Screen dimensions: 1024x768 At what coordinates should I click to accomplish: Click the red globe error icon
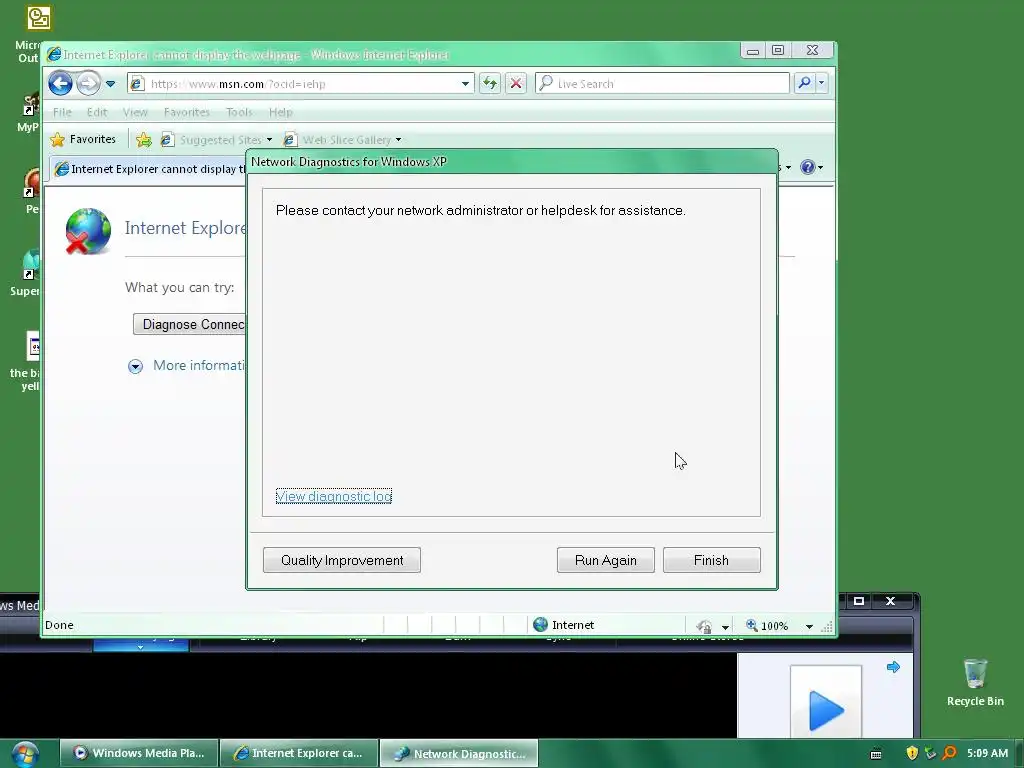pyautogui.click(x=88, y=231)
